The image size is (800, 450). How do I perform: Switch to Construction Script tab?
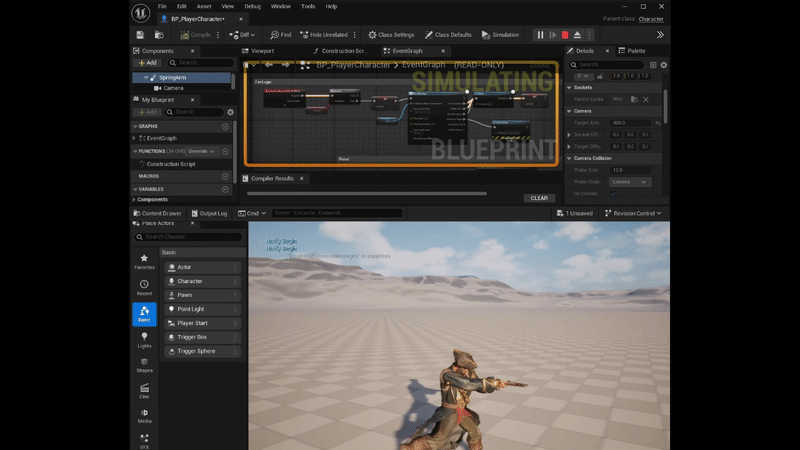pos(340,51)
